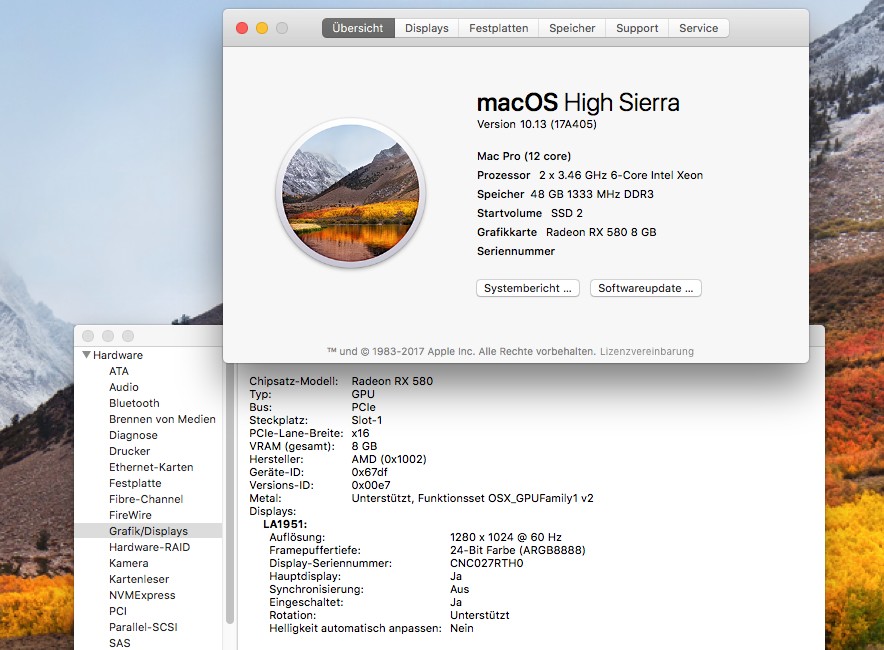Click the Mac Pro (12 core) text
Viewport: 884px width, 650px height.
[524, 156]
